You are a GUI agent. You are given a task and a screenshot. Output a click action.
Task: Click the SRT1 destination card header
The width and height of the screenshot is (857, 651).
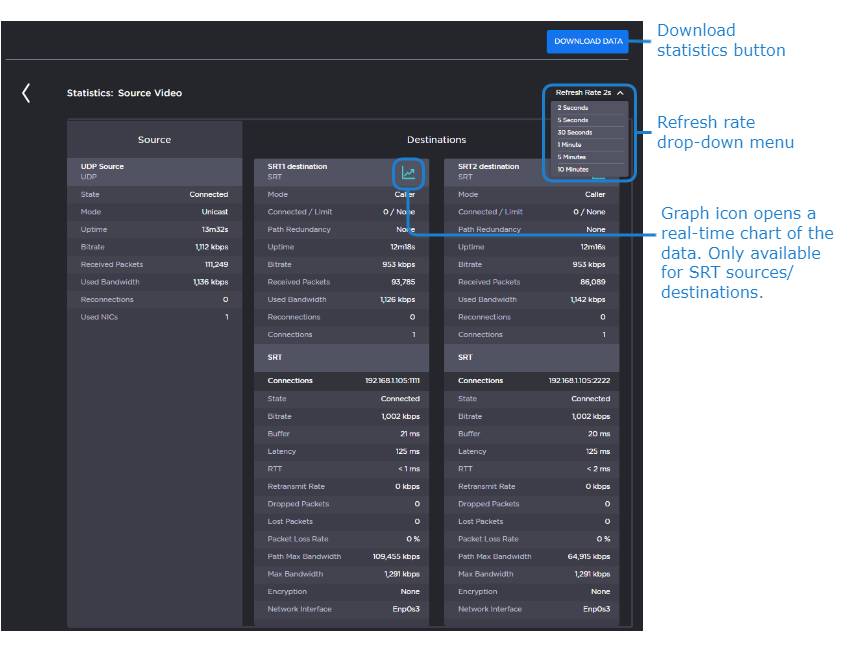point(297,167)
